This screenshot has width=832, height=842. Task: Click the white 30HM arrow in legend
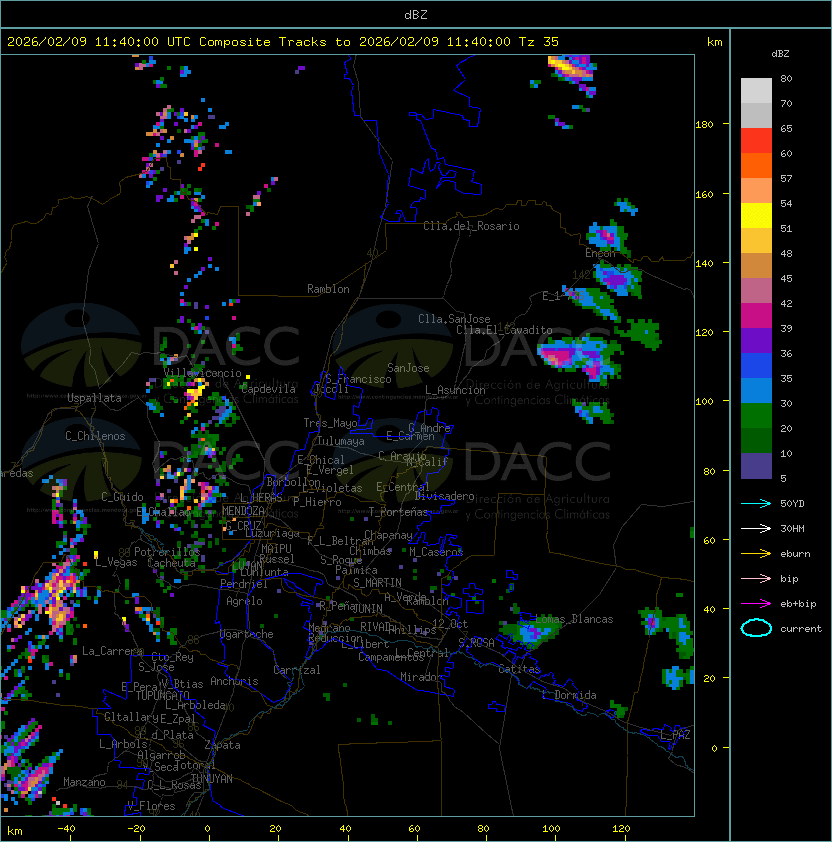point(756,529)
